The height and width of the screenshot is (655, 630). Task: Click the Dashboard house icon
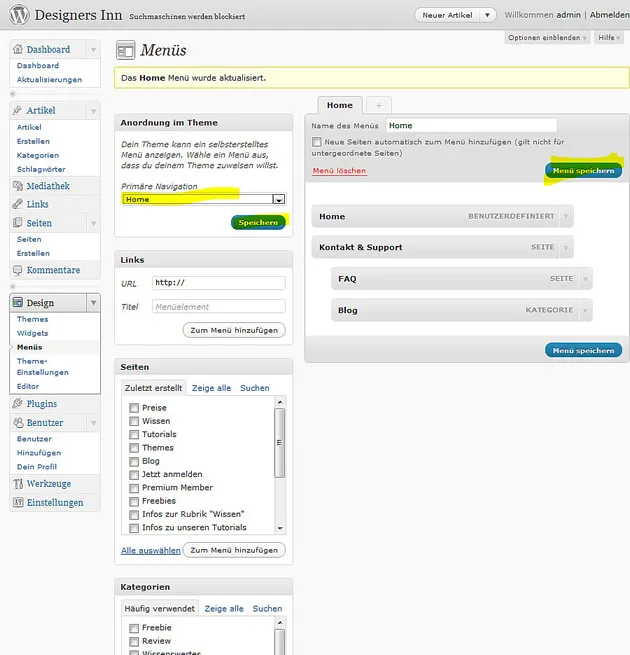[x=18, y=49]
